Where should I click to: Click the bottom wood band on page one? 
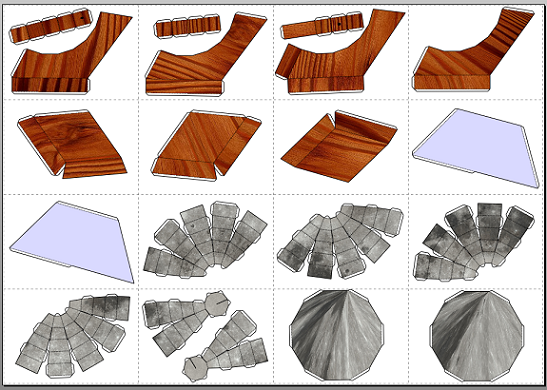[x=51, y=85]
